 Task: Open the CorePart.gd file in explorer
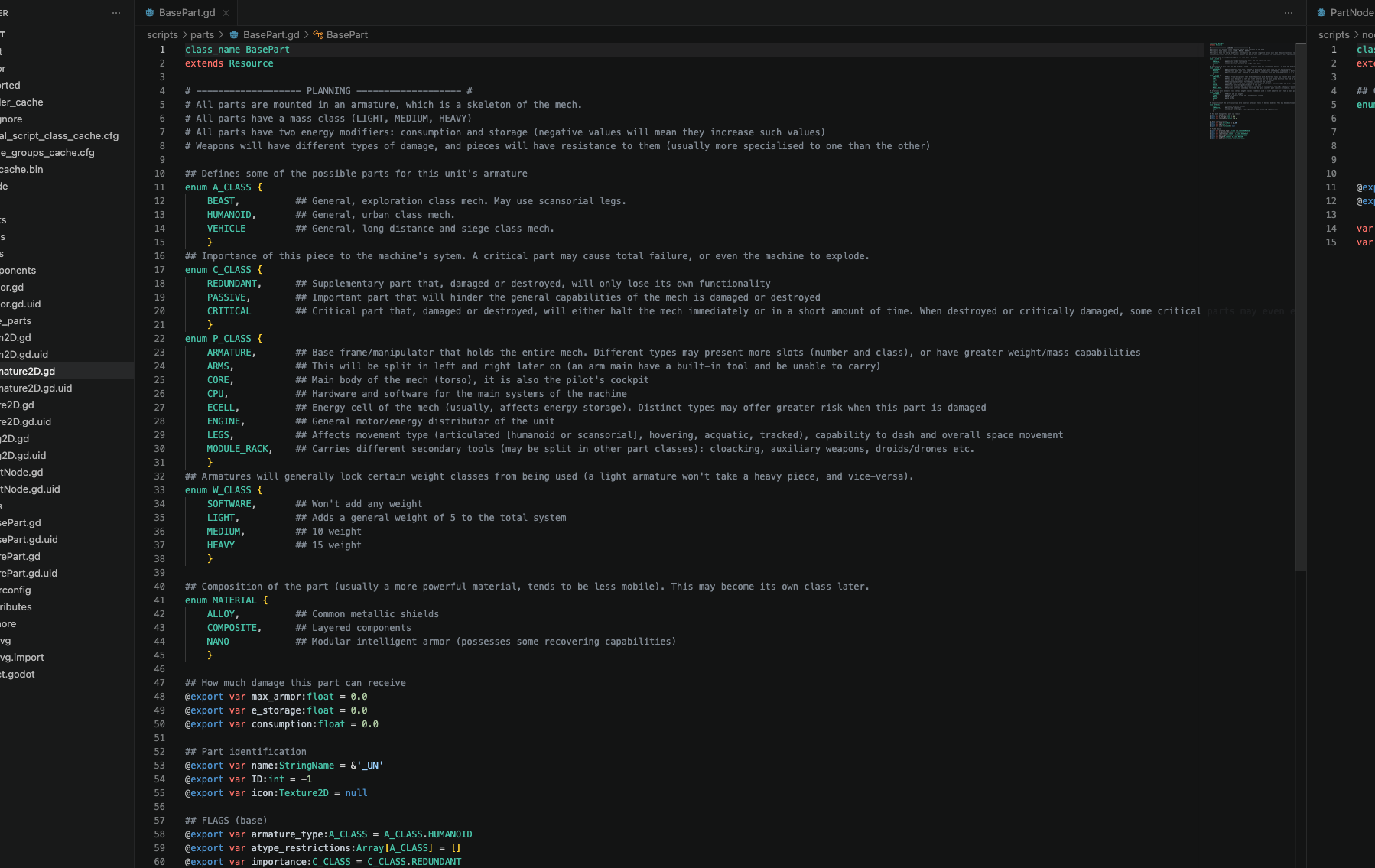(x=67, y=556)
